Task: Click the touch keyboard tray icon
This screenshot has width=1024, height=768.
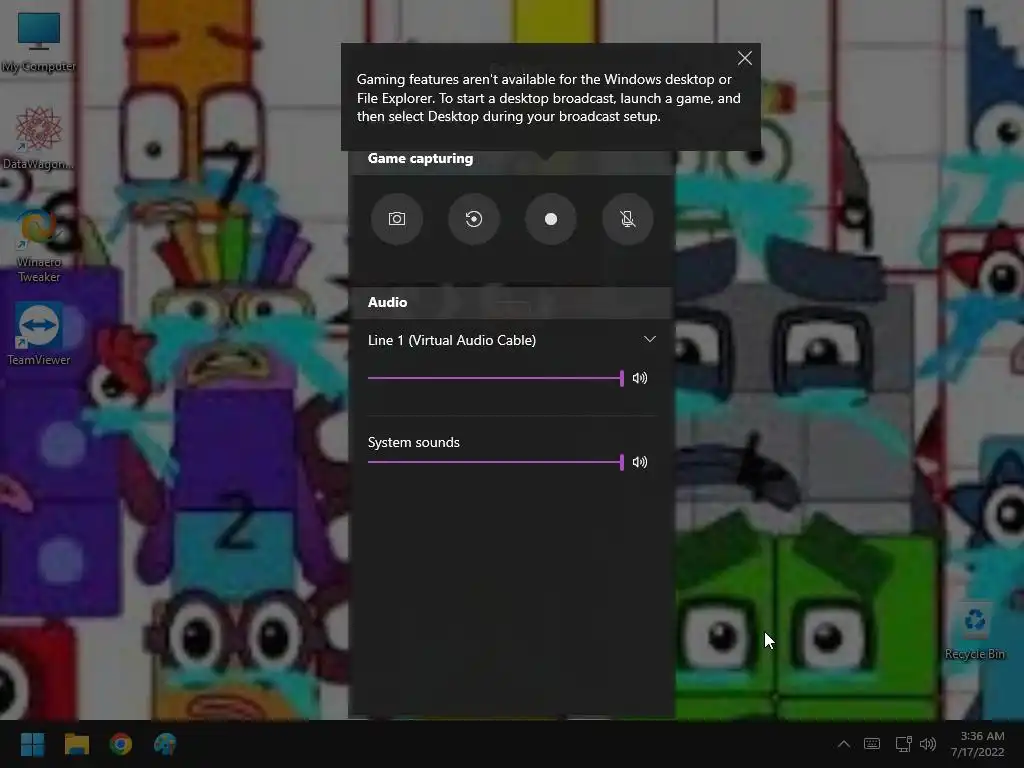Action: [872, 744]
